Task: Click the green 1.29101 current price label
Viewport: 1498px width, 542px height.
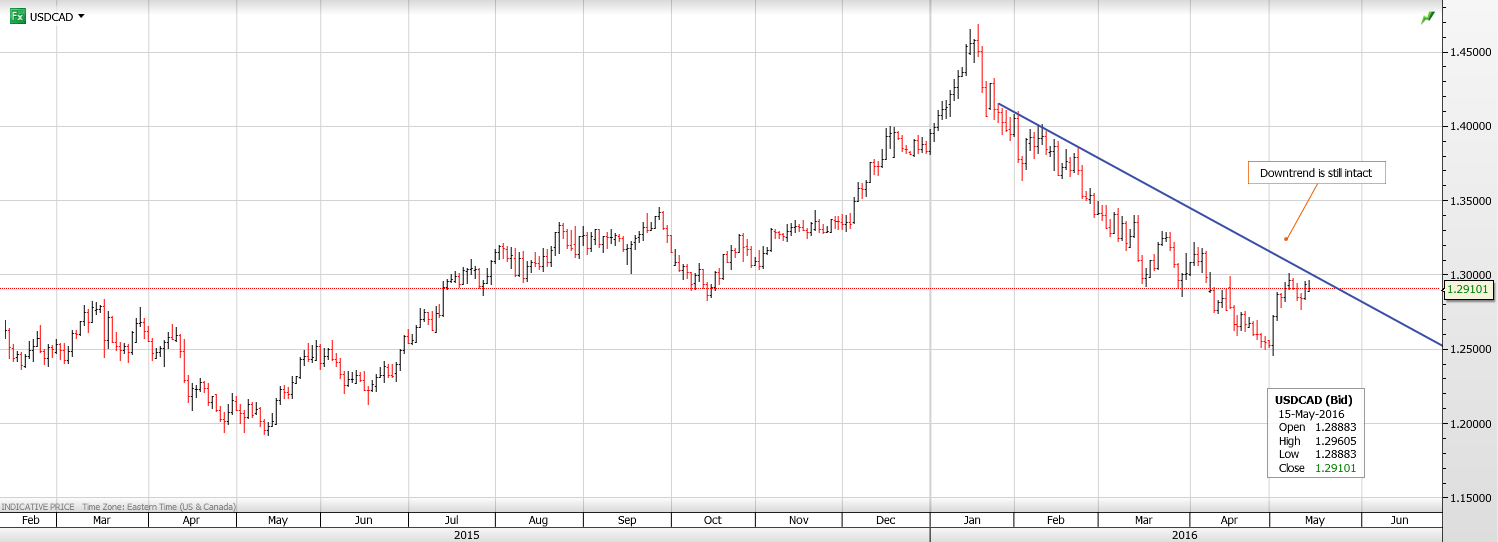Action: tap(1469, 290)
